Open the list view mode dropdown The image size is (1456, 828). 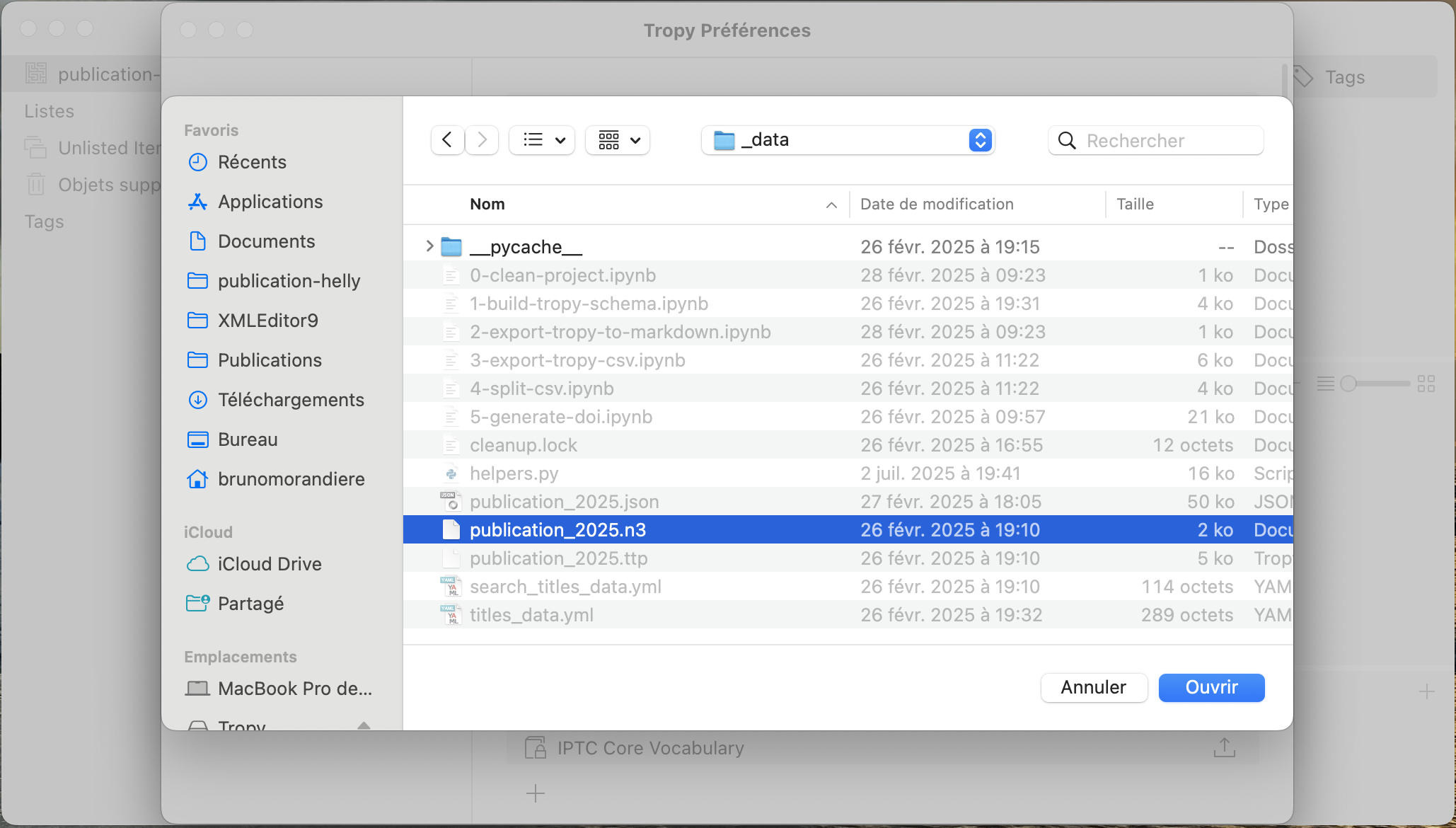coord(542,140)
